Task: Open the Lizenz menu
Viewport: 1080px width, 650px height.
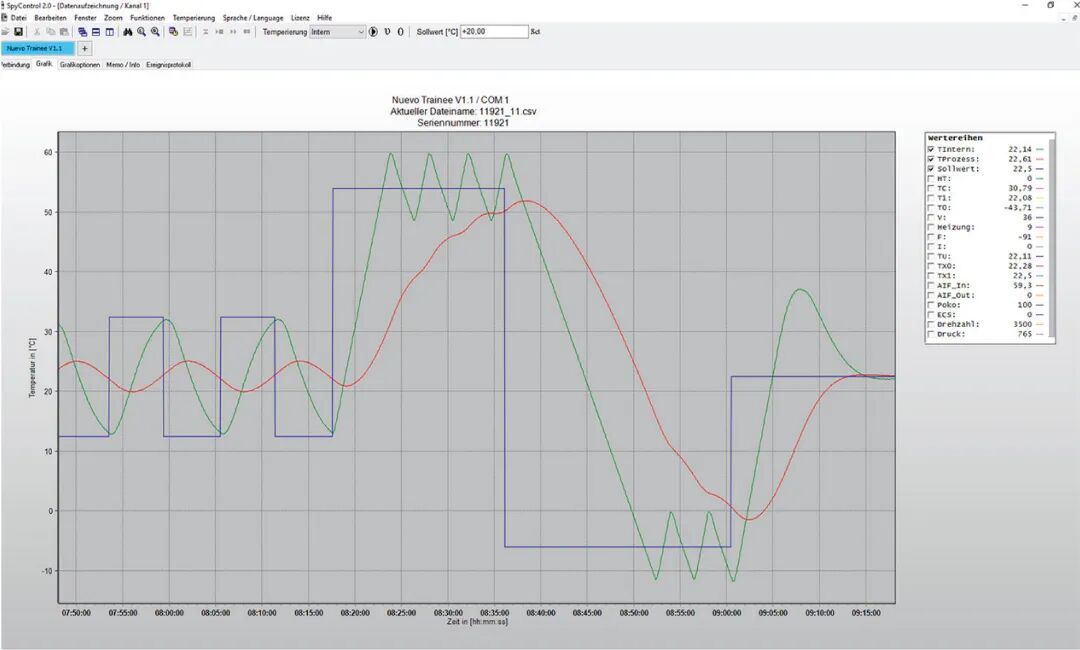Action: point(300,18)
